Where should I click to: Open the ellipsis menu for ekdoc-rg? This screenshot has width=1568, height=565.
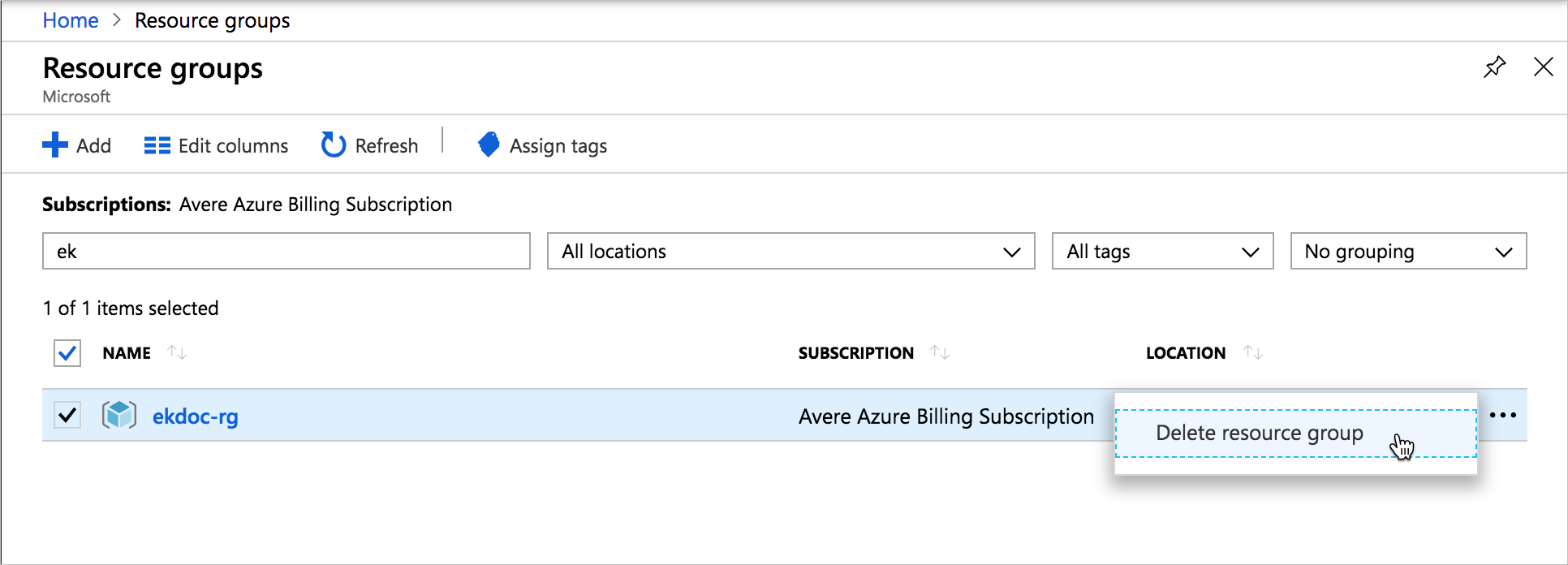[1503, 416]
